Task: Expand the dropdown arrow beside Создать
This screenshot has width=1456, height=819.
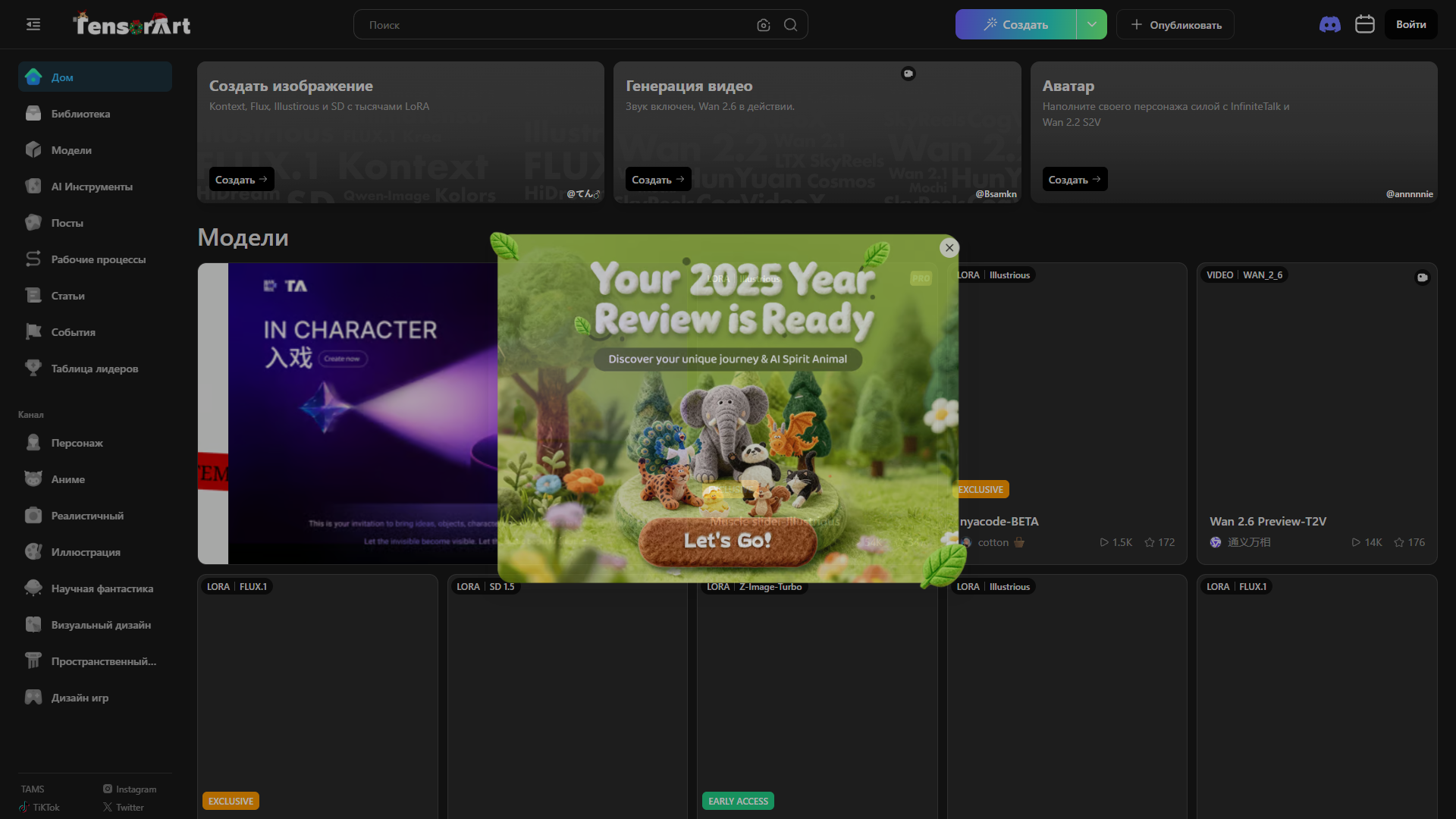Action: (x=1091, y=24)
